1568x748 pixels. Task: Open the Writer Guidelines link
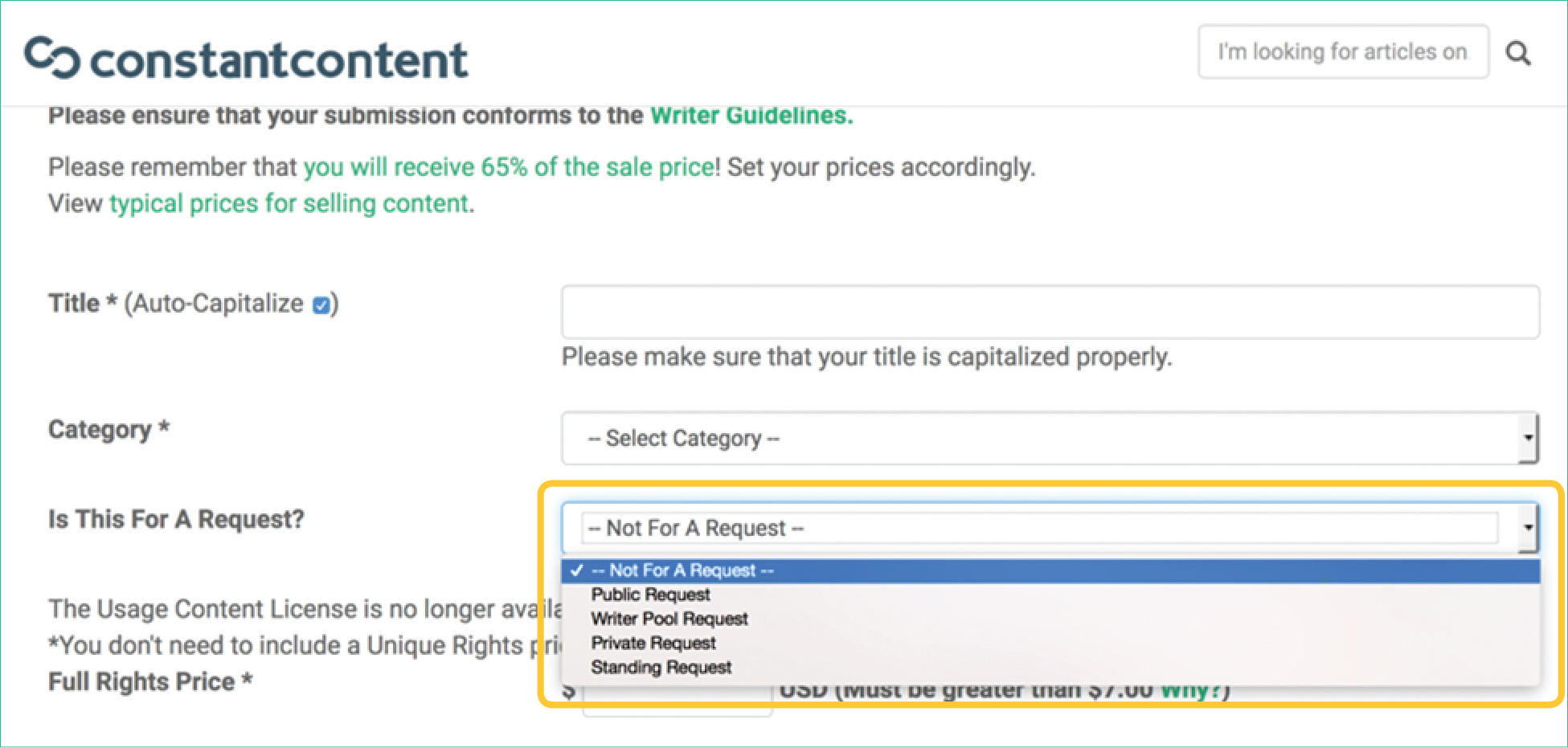coord(751,116)
